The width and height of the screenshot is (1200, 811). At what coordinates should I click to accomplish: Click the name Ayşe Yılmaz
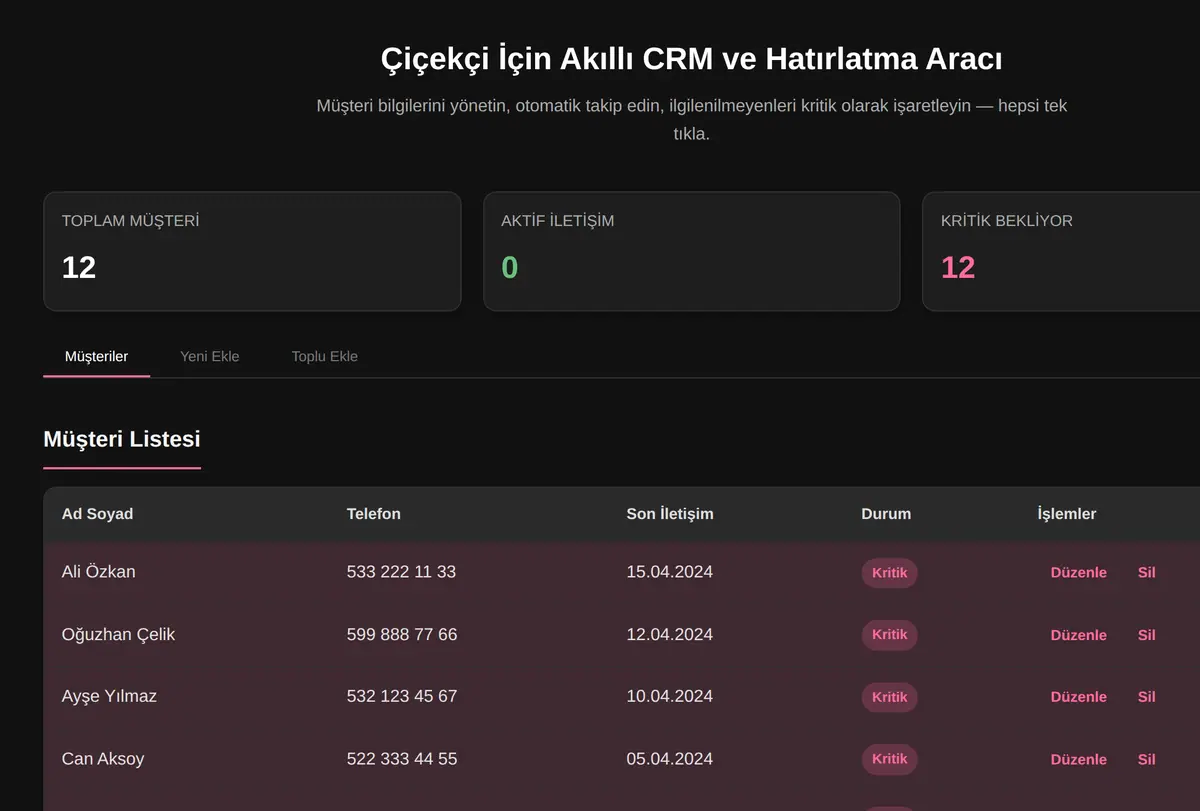click(109, 696)
